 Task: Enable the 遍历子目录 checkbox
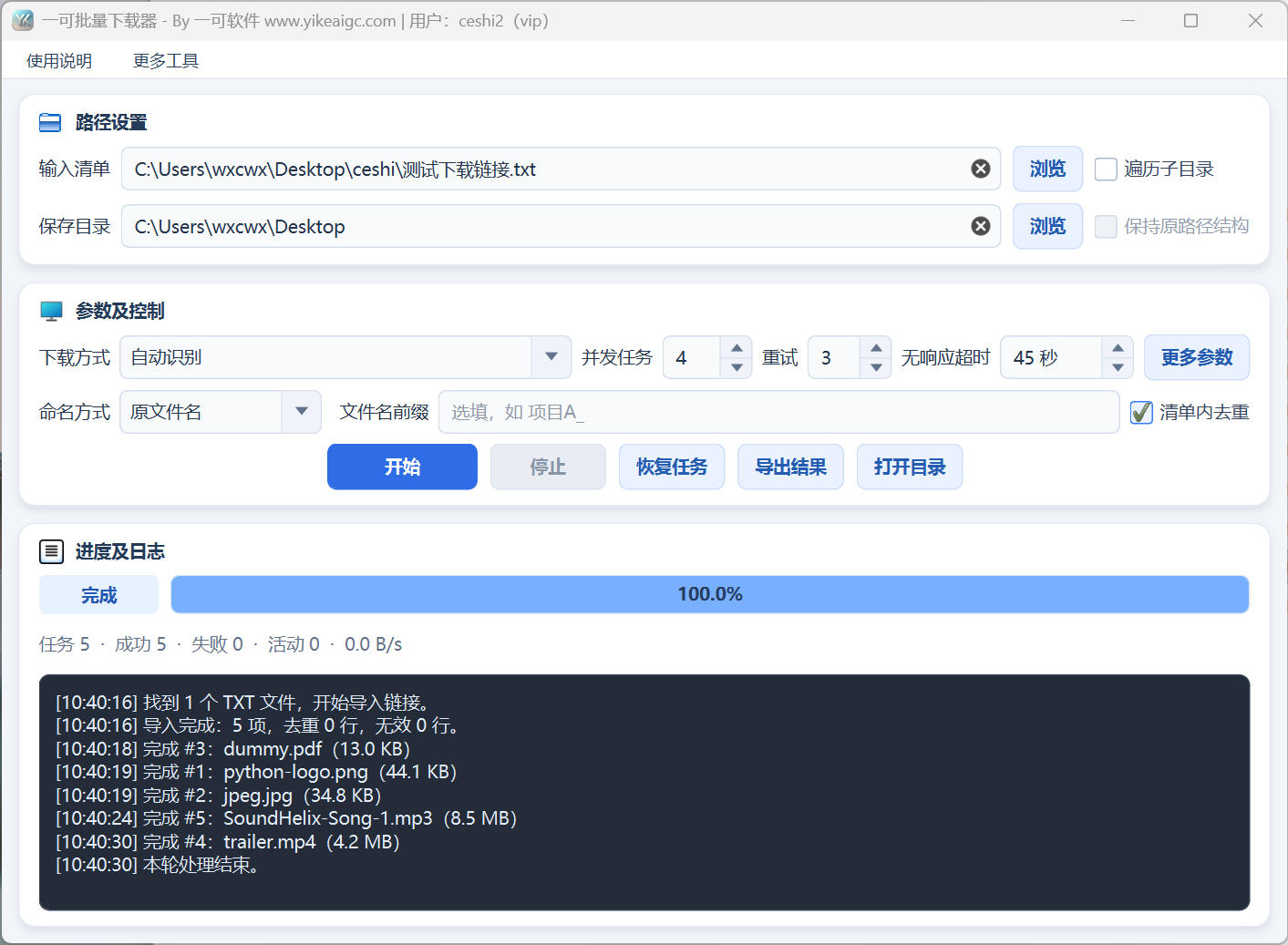1106,169
